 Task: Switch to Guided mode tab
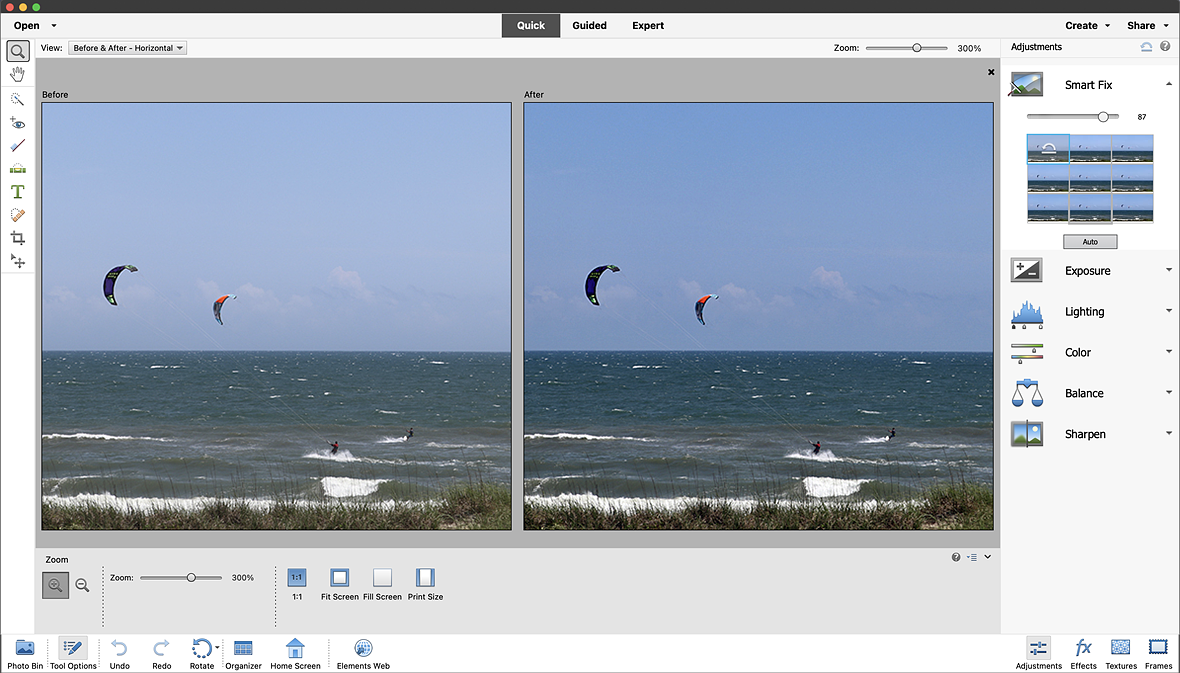[x=589, y=26]
